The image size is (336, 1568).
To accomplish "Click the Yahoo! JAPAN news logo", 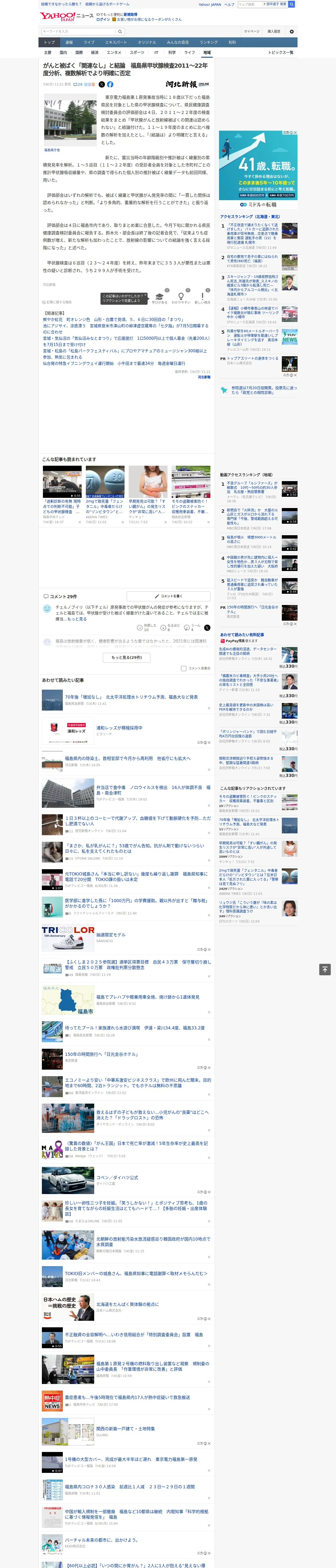I will pyautogui.click(x=66, y=16).
